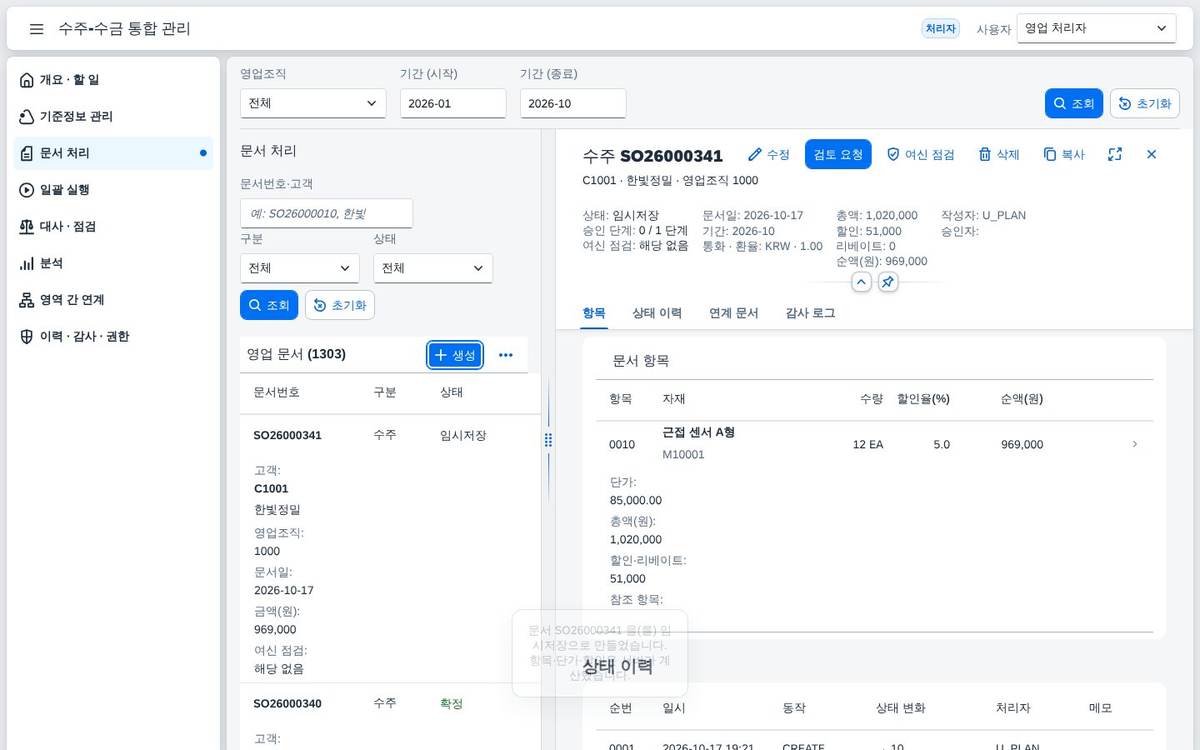Open 대사 · 점검 sidebar item
This screenshot has height=750, width=1200.
click(x=115, y=227)
